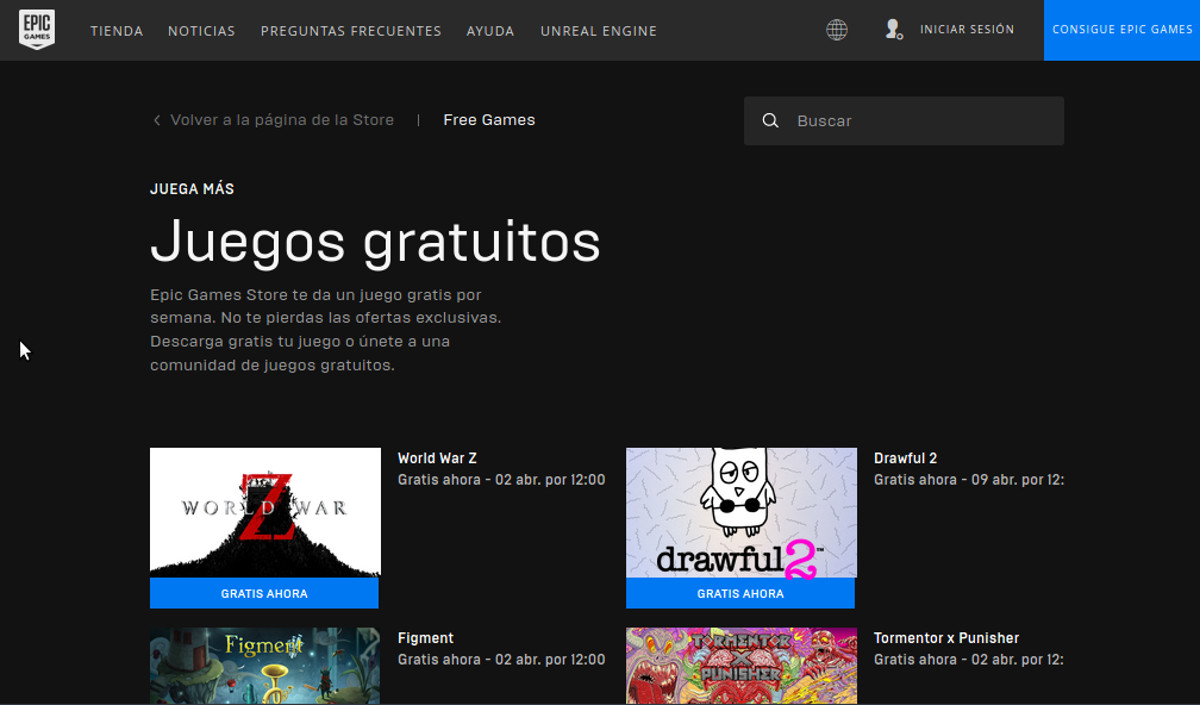This screenshot has height=705, width=1200.
Task: Go to NOTICIAS in the navigation
Action: point(201,31)
